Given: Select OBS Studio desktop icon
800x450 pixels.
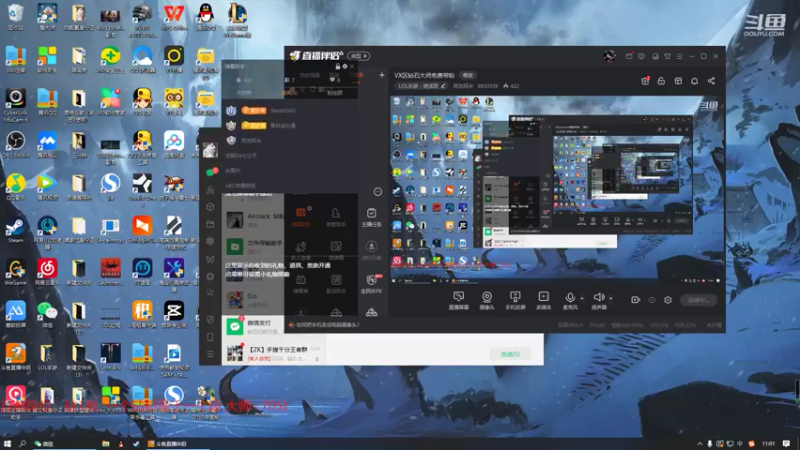Looking at the screenshot, I should pos(15,144).
